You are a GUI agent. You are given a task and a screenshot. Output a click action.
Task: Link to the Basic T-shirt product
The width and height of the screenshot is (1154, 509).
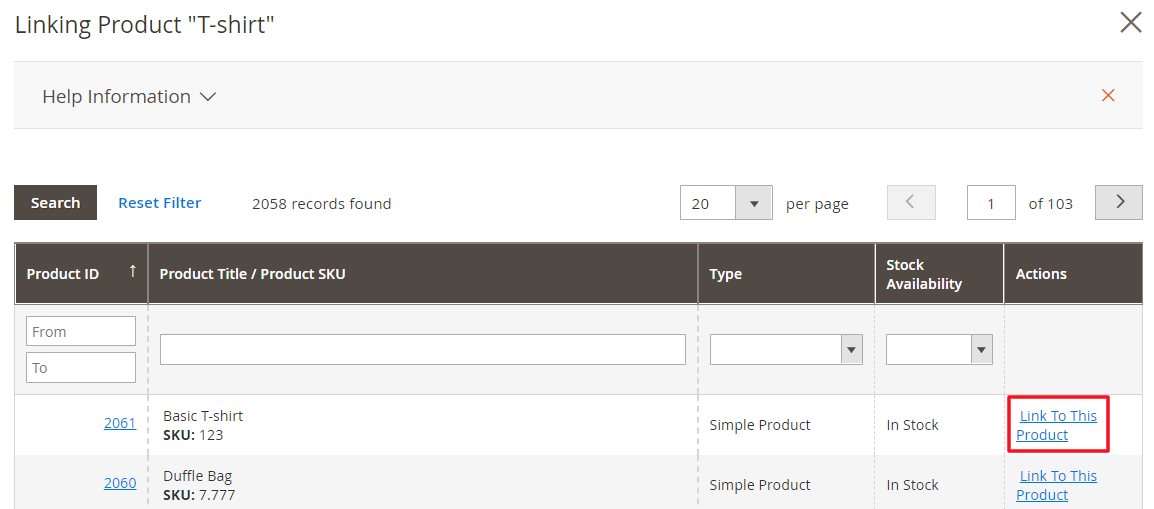[1057, 425]
